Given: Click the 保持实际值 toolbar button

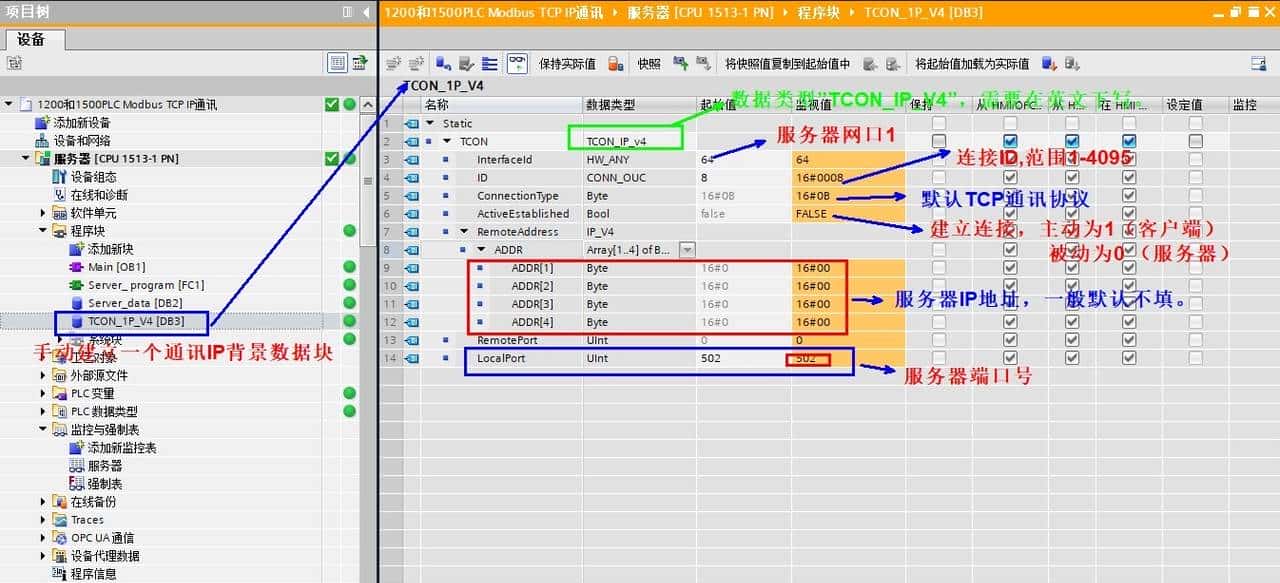Looking at the screenshot, I should (567, 63).
